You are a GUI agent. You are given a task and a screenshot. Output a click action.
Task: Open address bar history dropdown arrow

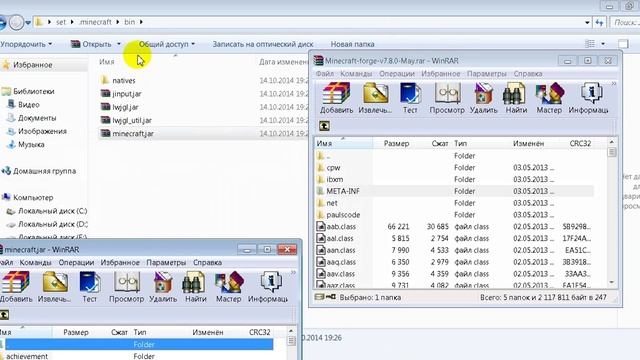pyautogui.click(x=587, y=22)
